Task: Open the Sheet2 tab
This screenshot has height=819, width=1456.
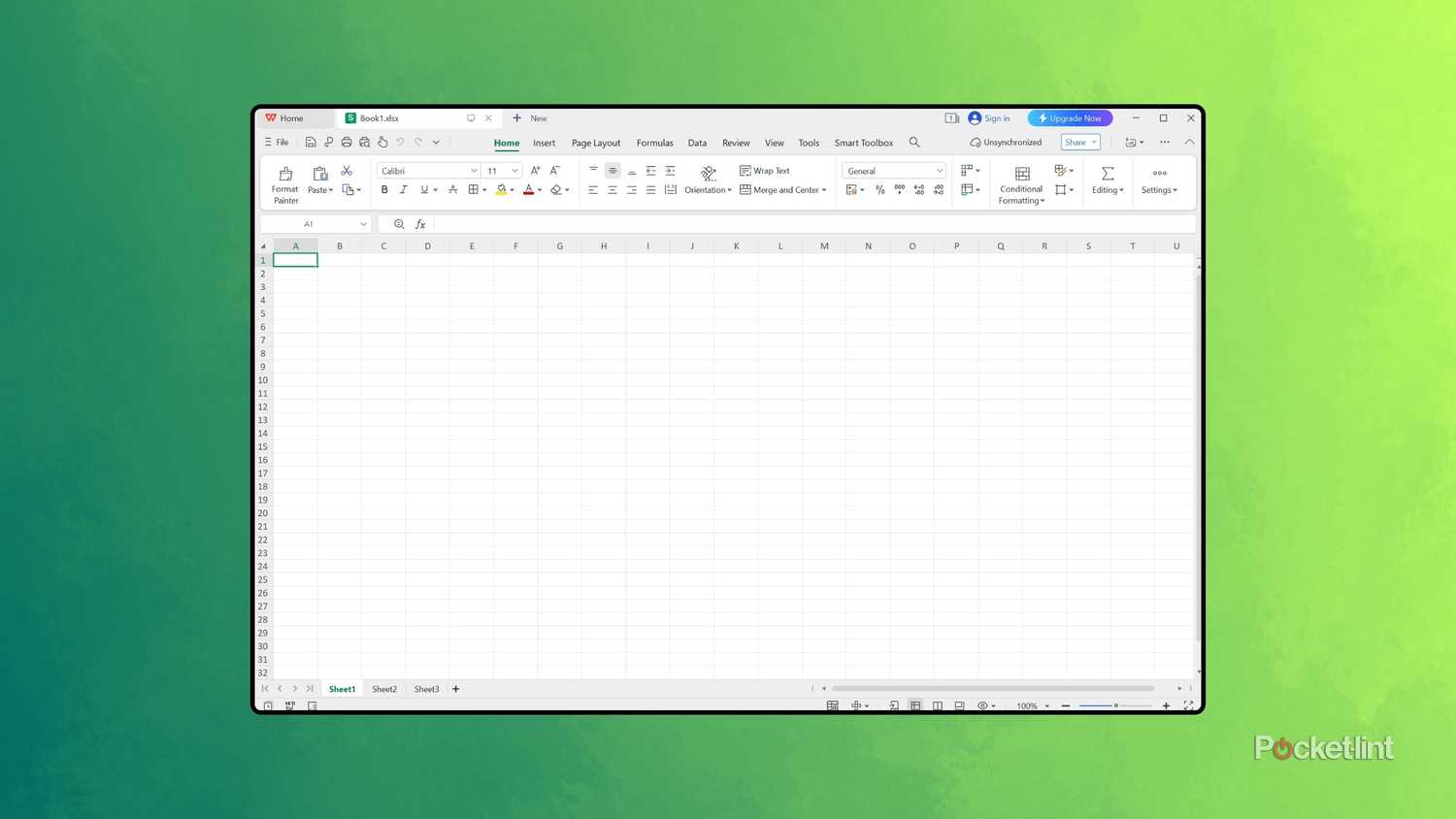Action: pos(383,689)
